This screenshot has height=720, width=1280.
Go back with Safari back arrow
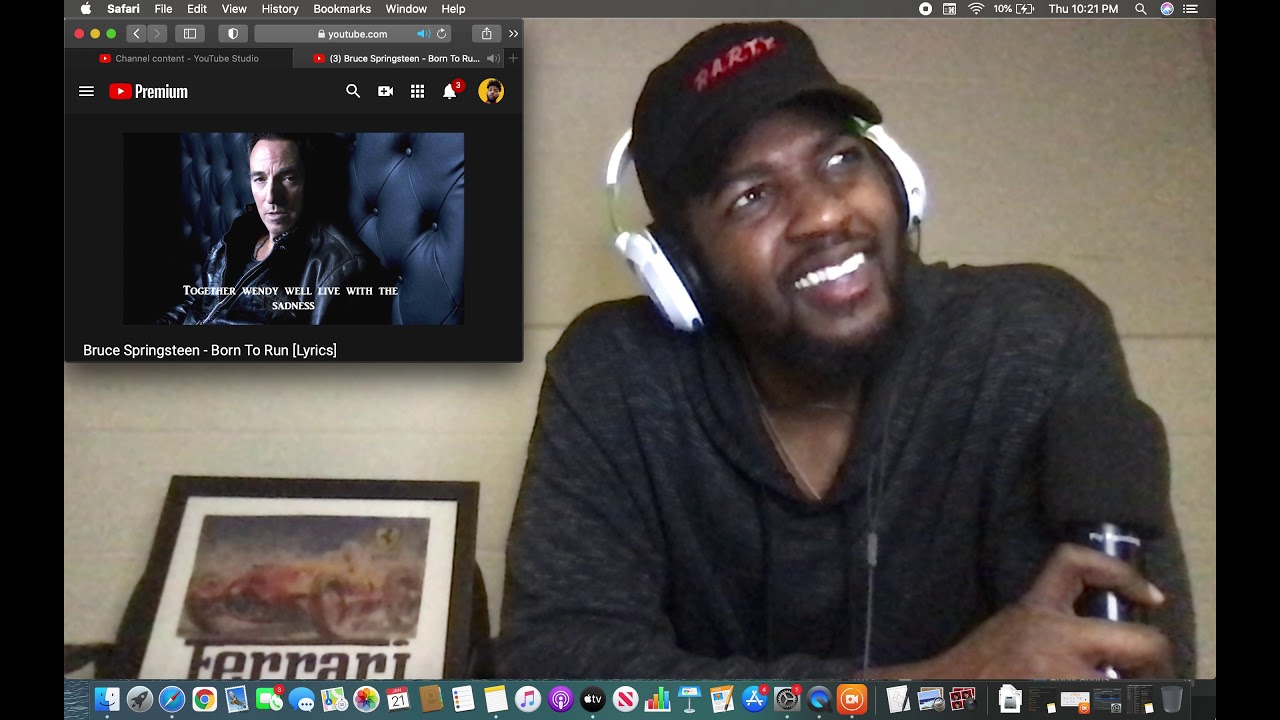point(137,33)
